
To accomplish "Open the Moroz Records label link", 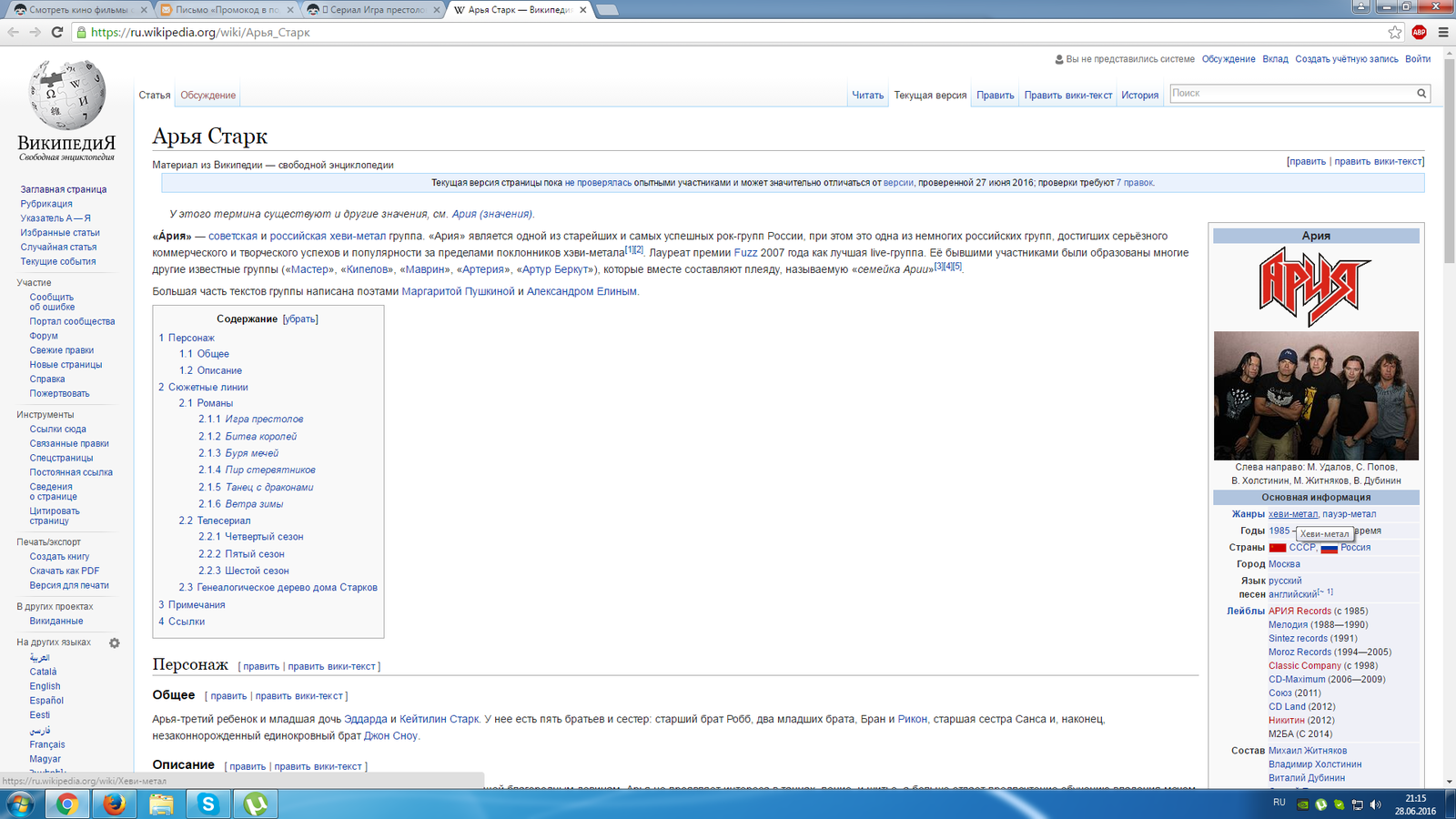I will 1299,652.
